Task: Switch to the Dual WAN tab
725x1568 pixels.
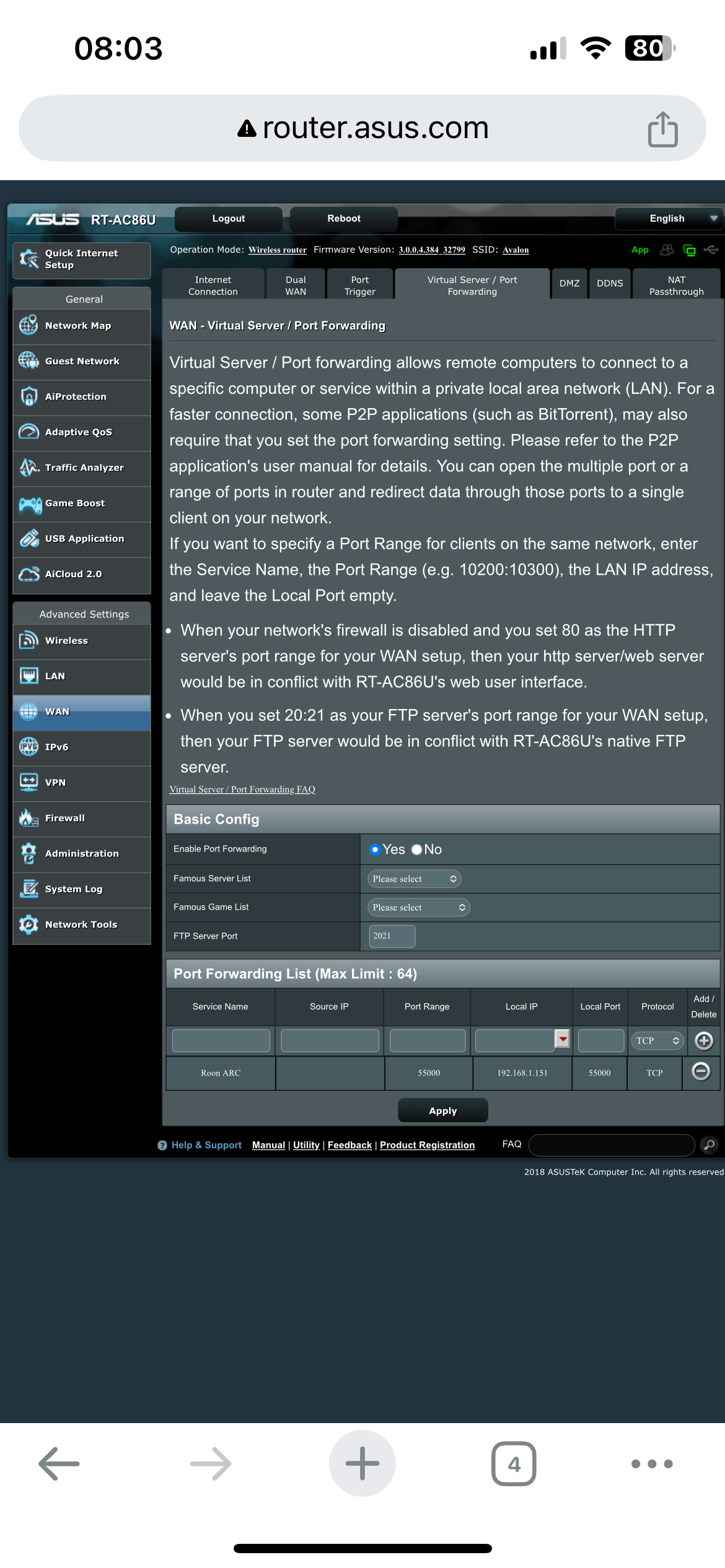Action: click(x=296, y=285)
